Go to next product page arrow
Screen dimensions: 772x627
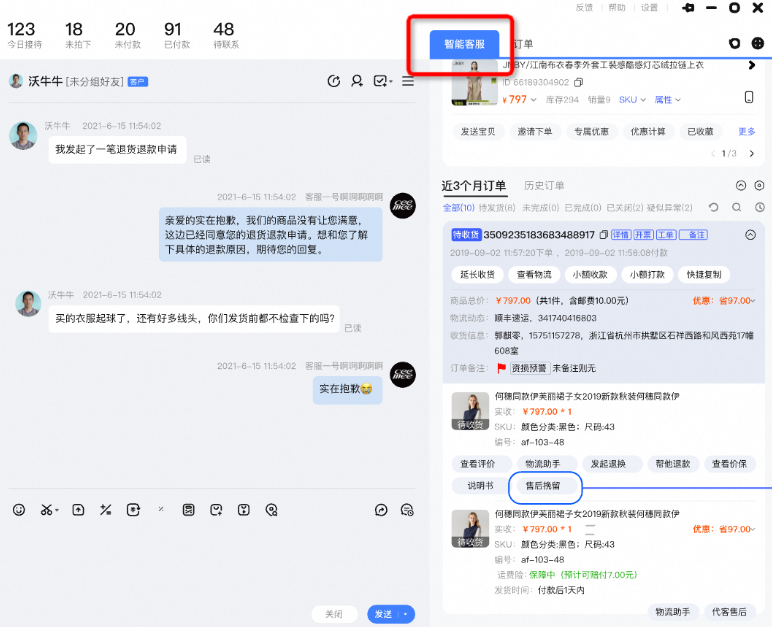[x=752, y=153]
